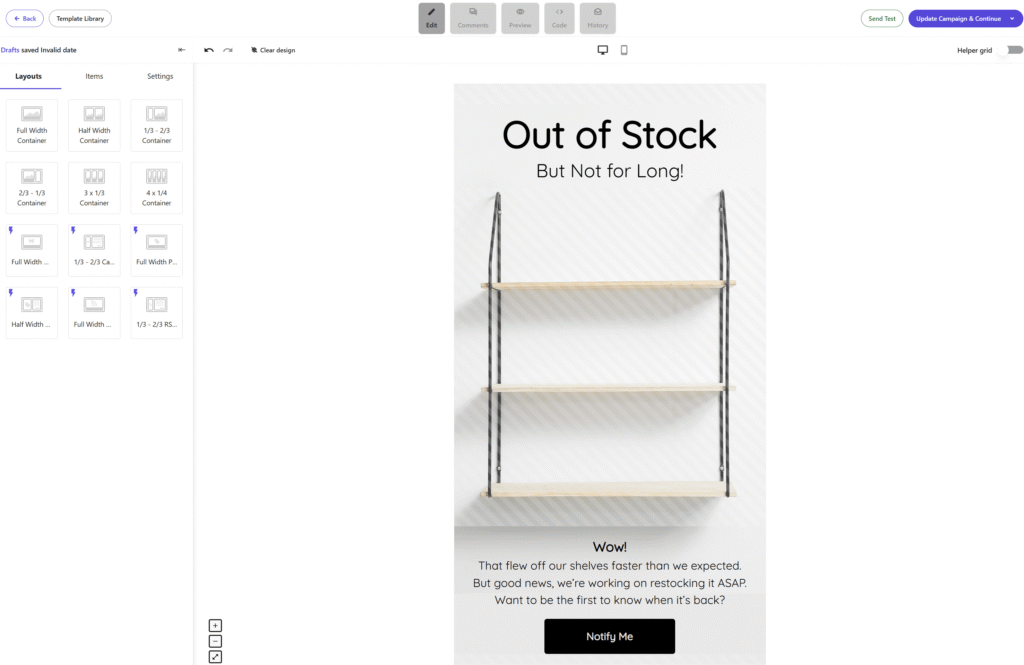Click the Clear design option
The width and height of the screenshot is (1024, 665).
click(272, 49)
